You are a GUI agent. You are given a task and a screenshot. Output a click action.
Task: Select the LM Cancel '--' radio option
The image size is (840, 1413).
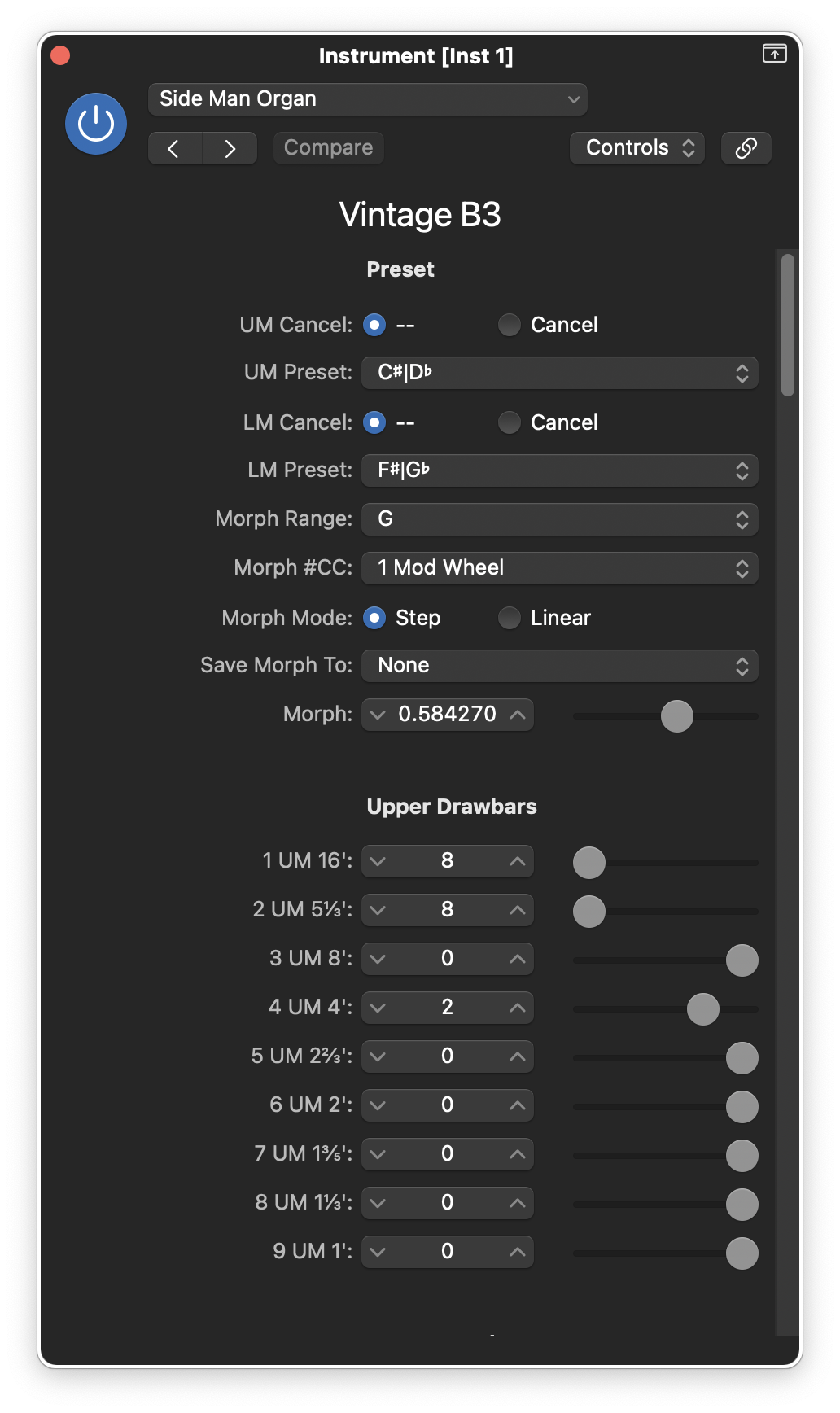[x=374, y=423]
